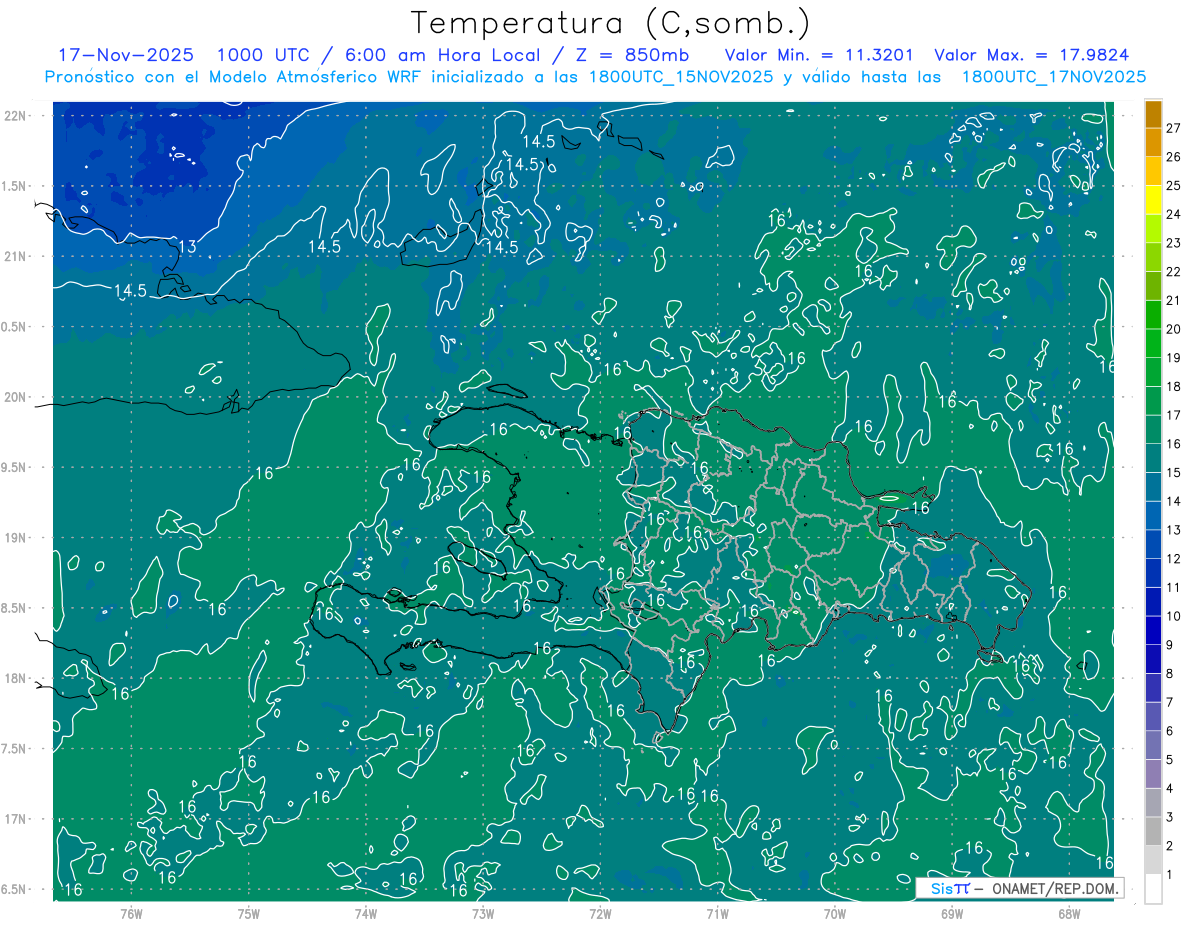Click the legend number '4'
The width and height of the screenshot is (1200, 927).
(x=1169, y=788)
